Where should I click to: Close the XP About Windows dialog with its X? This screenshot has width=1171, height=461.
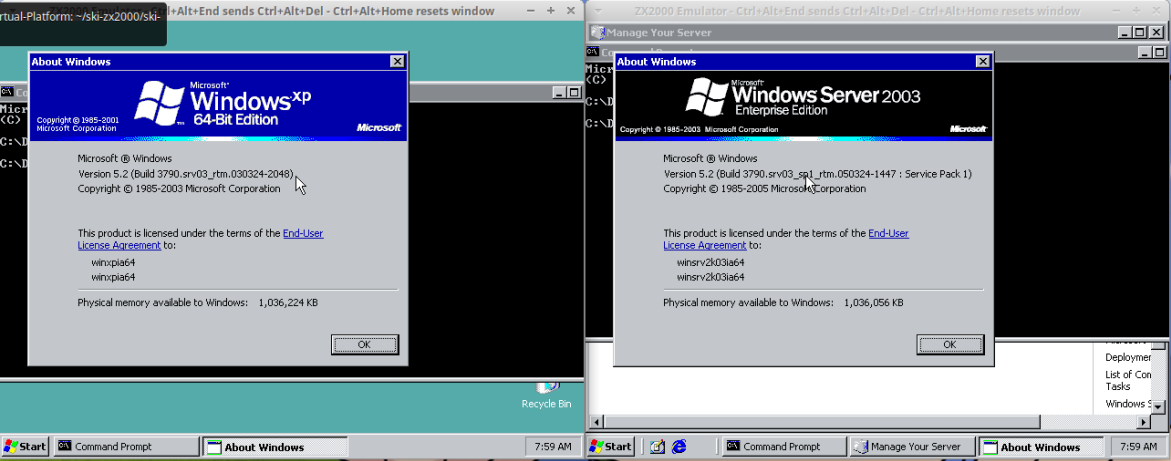(398, 62)
